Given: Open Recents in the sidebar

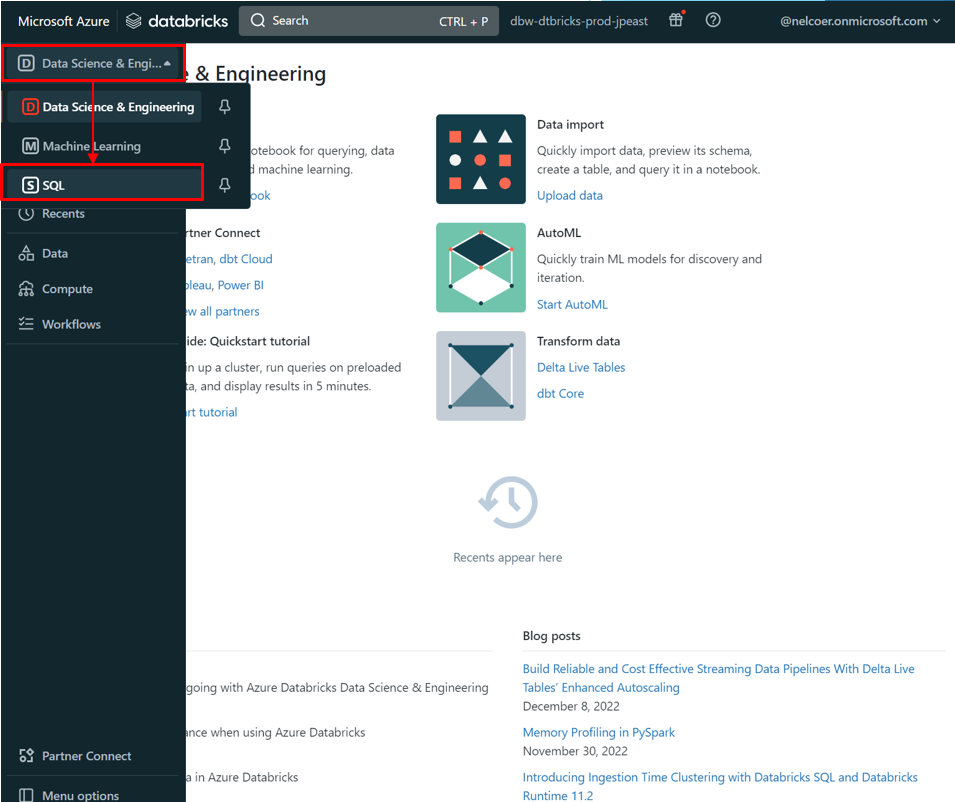Looking at the screenshot, I should [x=63, y=214].
